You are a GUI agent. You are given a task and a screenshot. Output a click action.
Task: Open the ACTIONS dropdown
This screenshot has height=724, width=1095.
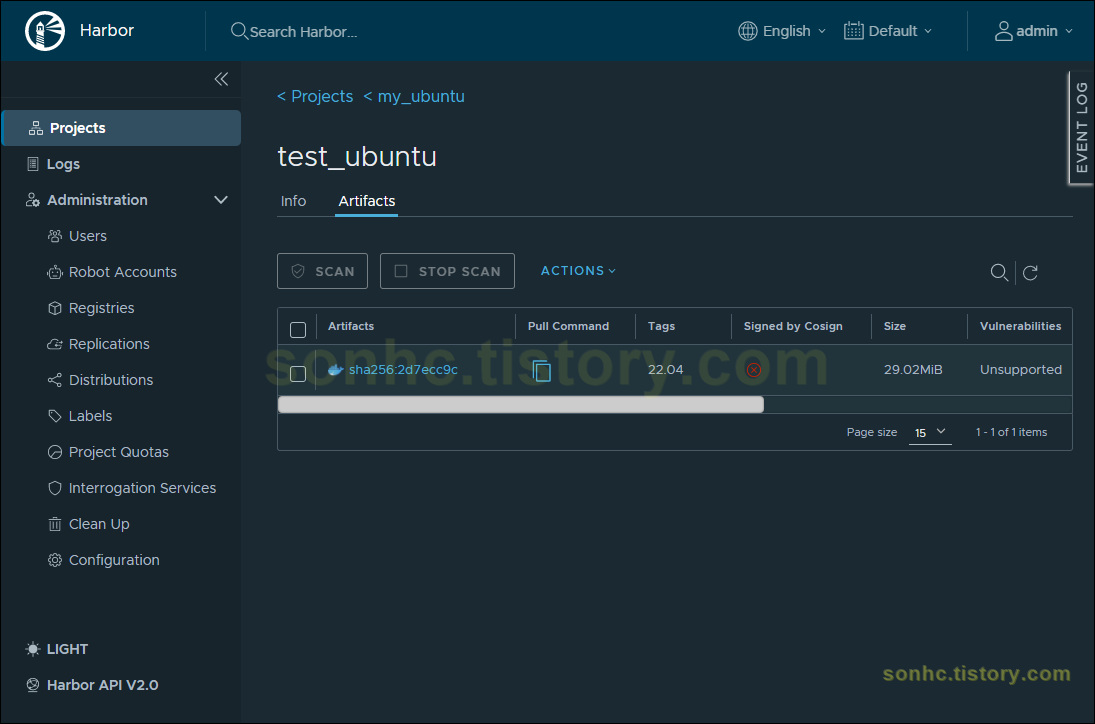pyautogui.click(x=578, y=271)
